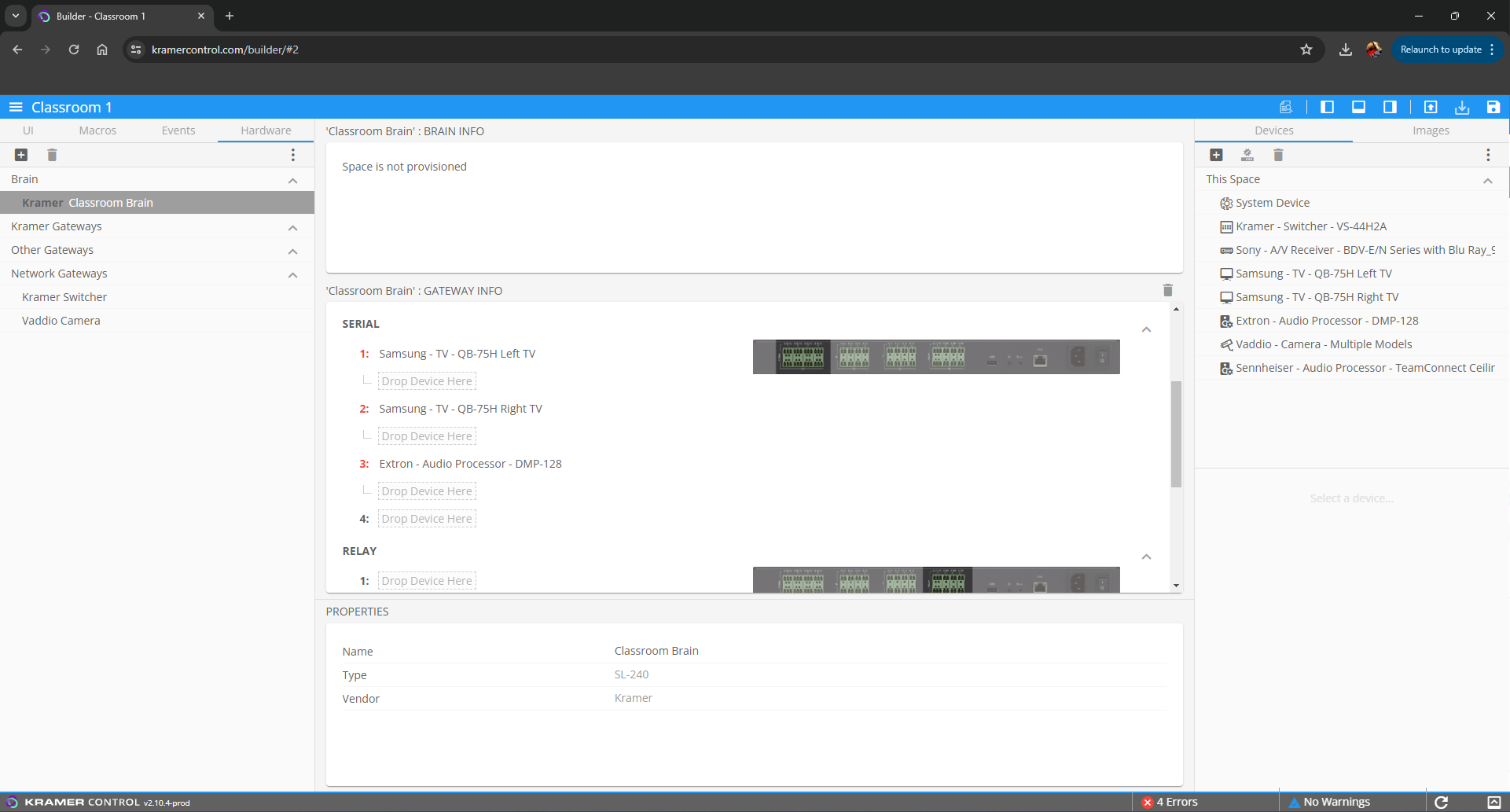Select Sony - A/V Receiver device
Screen dimensions: 1510x812
pos(1352,250)
